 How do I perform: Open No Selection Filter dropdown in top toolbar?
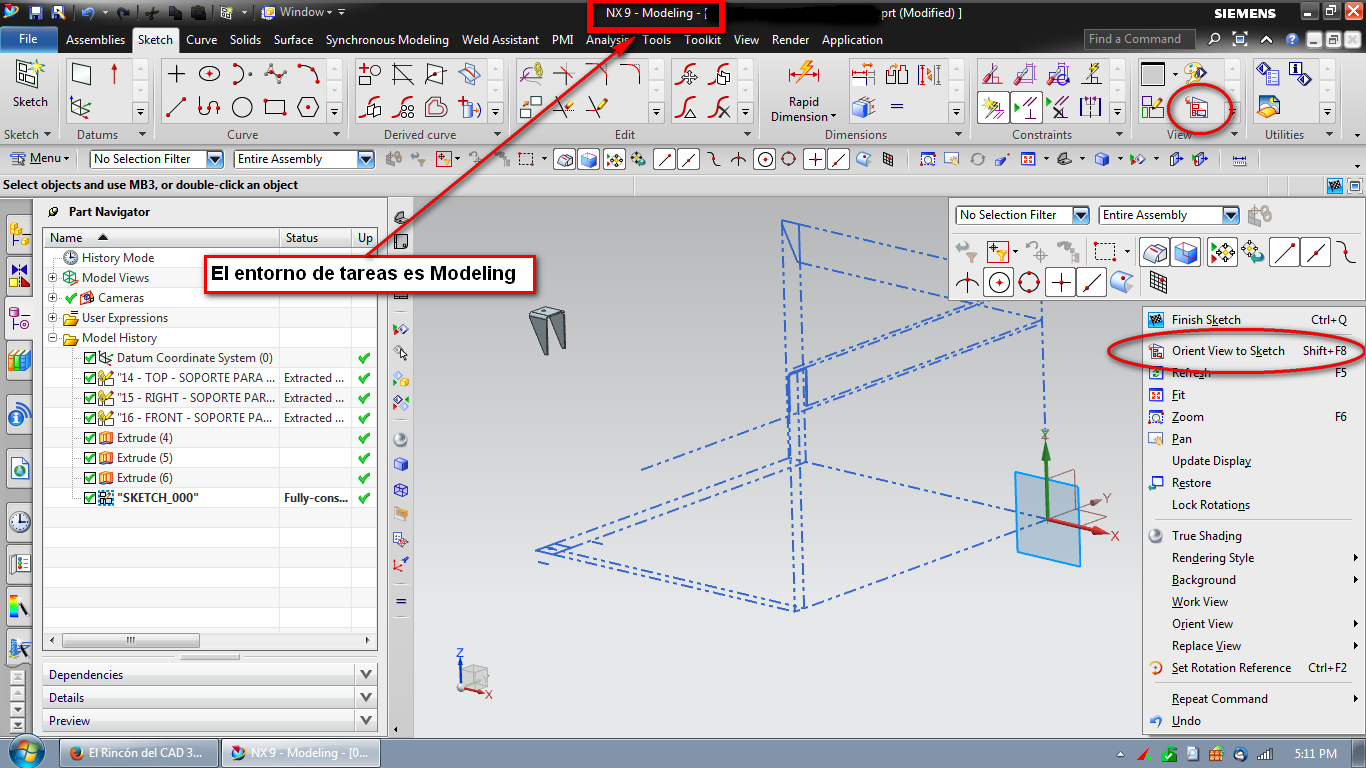pyautogui.click(x=213, y=159)
